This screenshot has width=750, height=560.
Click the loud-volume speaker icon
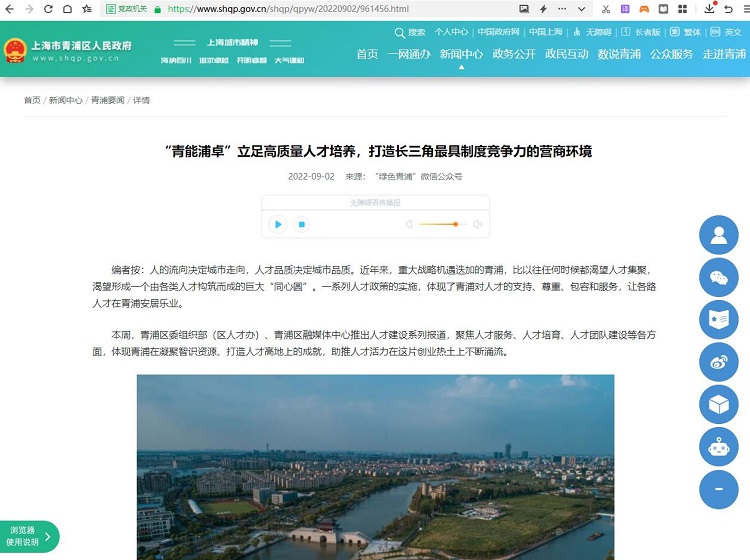pyautogui.click(x=479, y=225)
